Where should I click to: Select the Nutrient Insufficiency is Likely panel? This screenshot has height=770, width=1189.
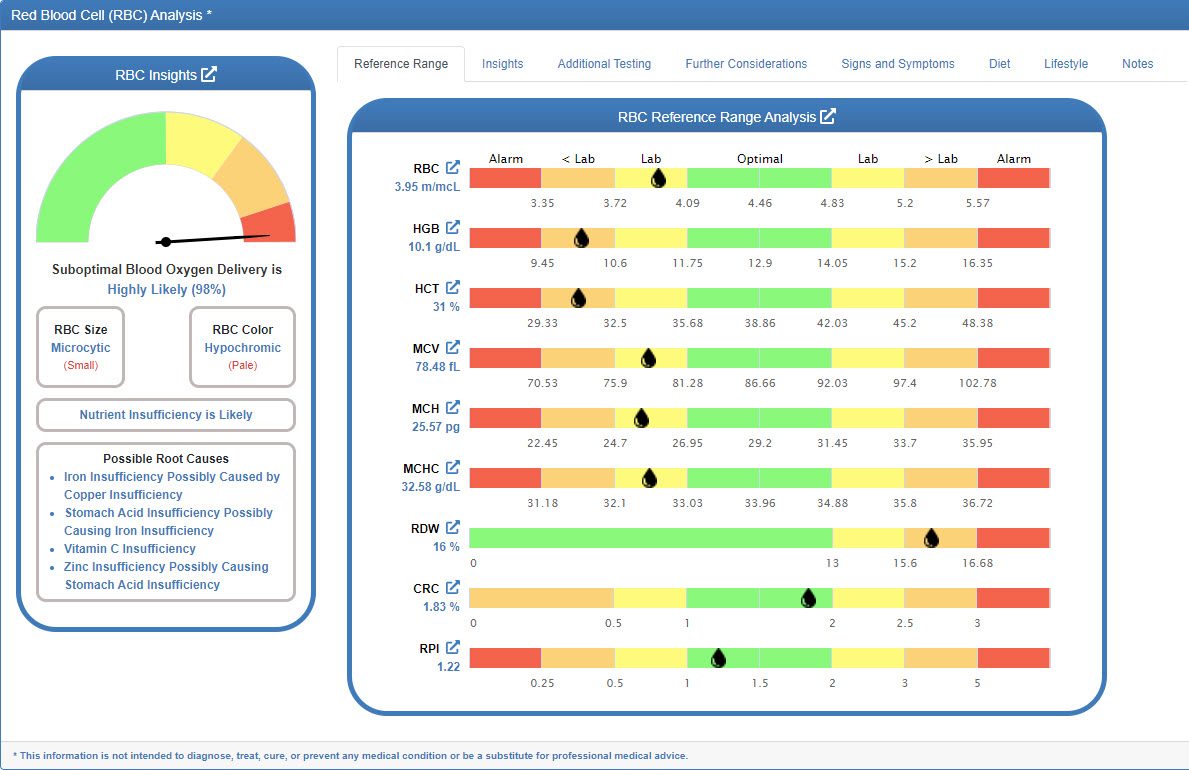pyautogui.click(x=165, y=414)
